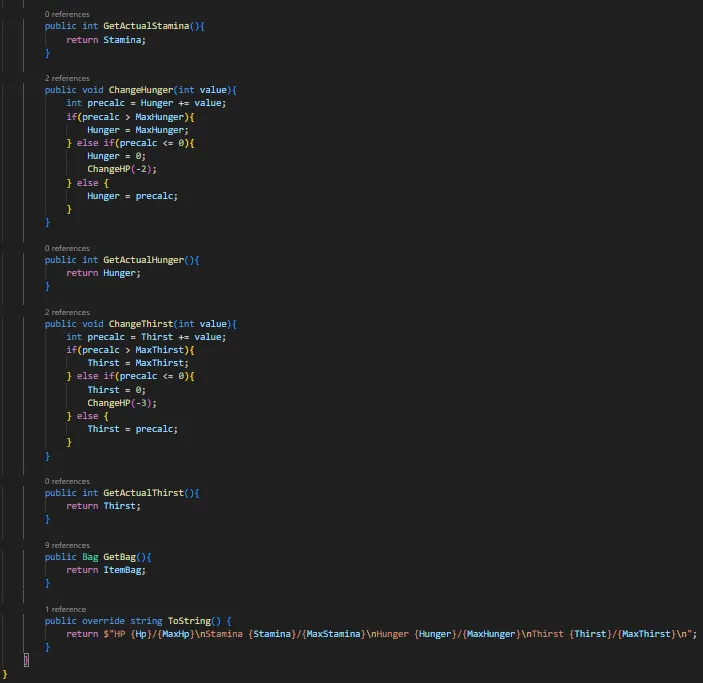Click the final yellow closing brace
This screenshot has width=703, height=683.
pyautogui.click(x=5, y=674)
